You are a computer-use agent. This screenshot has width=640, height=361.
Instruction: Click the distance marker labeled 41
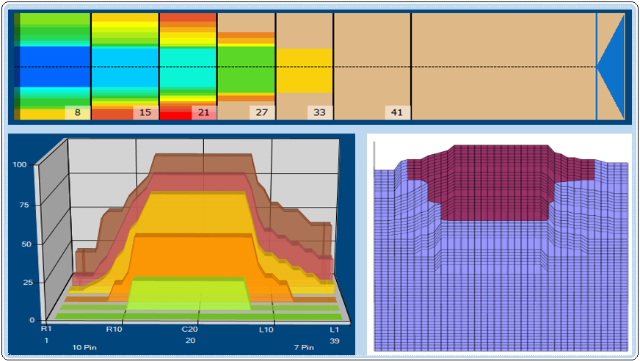(x=397, y=112)
